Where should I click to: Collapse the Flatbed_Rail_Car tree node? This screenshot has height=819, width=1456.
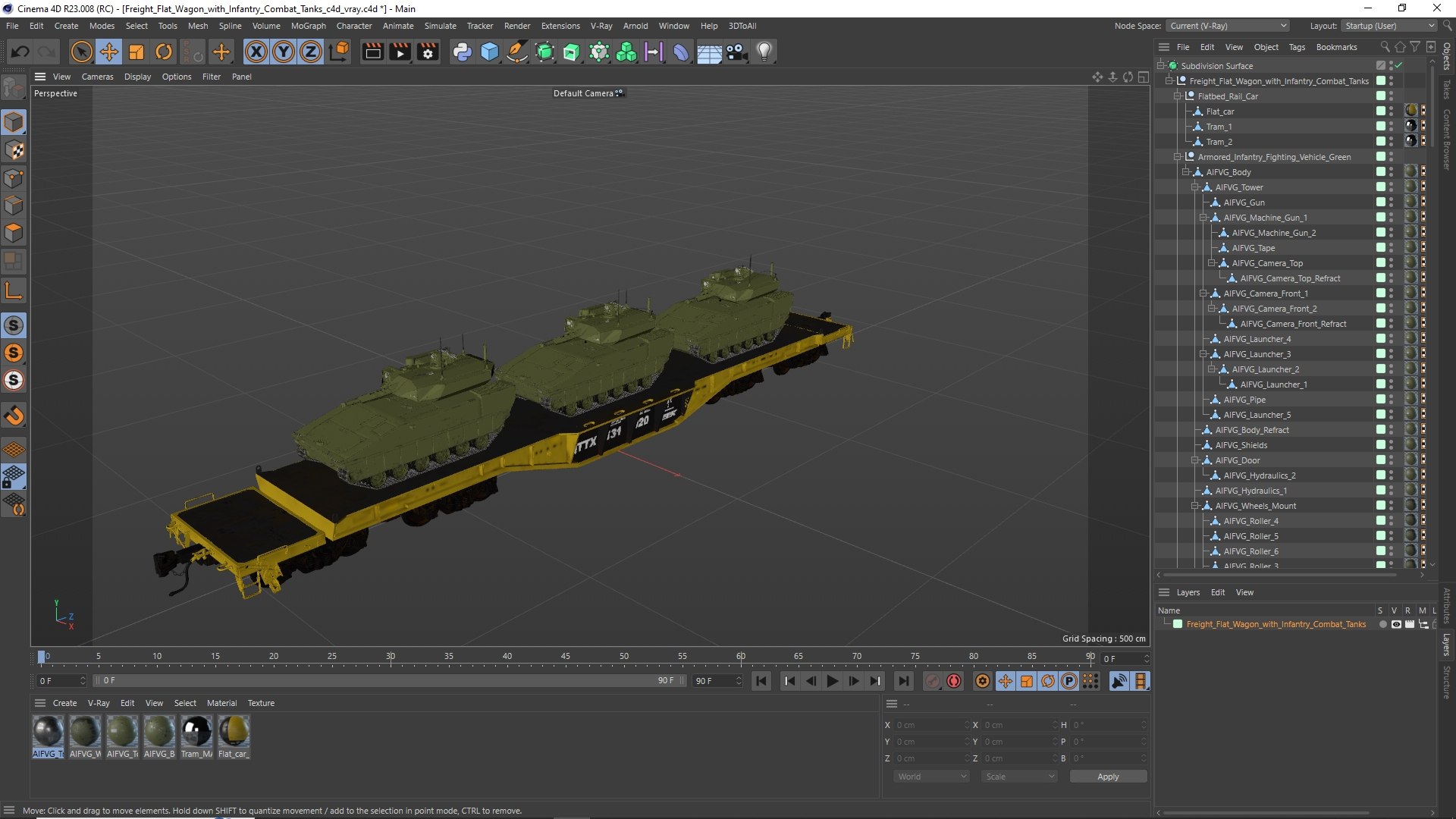click(x=1178, y=96)
